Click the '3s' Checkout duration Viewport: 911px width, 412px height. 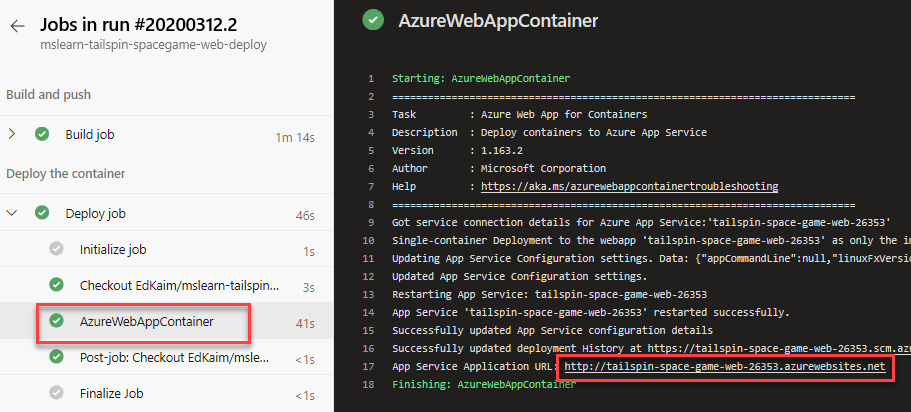[309, 288]
